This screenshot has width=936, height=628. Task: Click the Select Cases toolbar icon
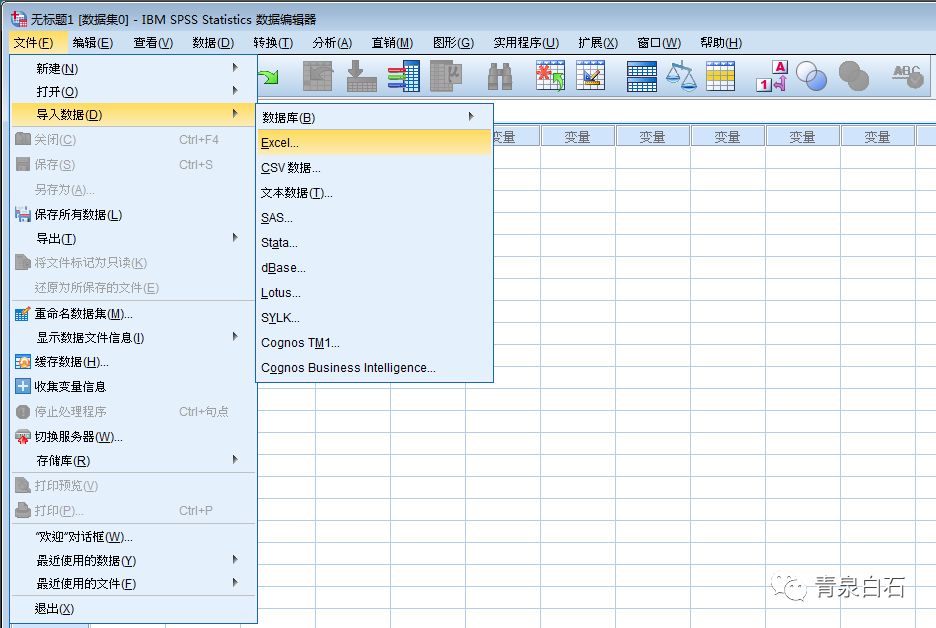721,76
